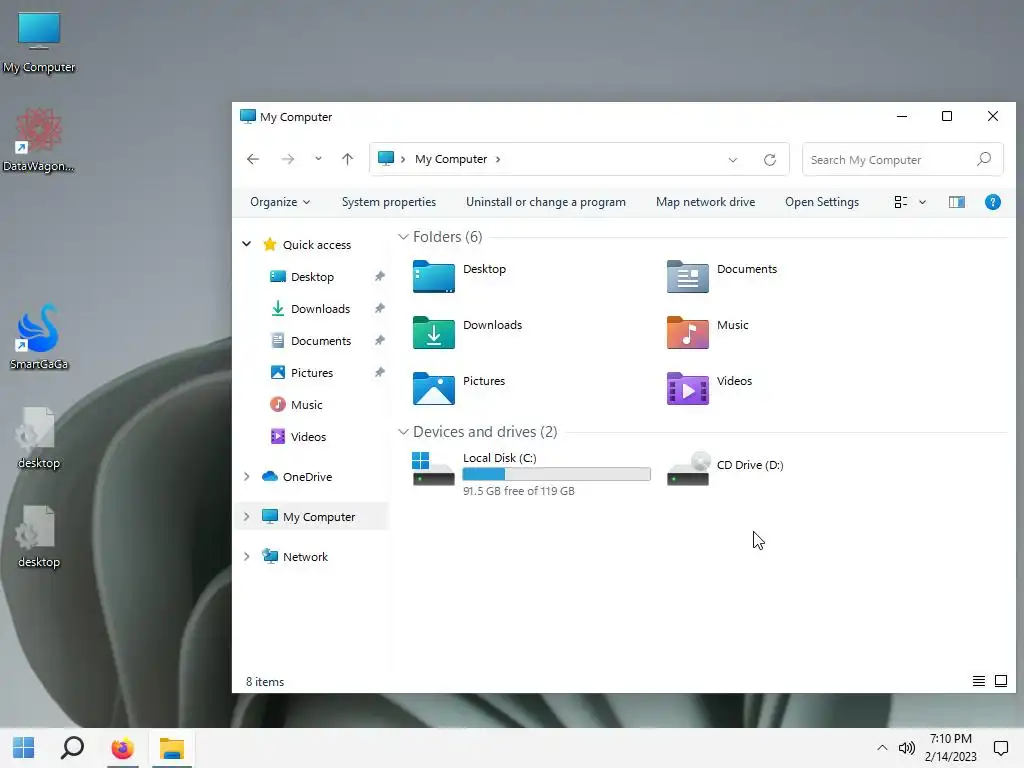The image size is (1024, 768).
Task: Select OneDrive in the sidebar
Action: coord(307,477)
